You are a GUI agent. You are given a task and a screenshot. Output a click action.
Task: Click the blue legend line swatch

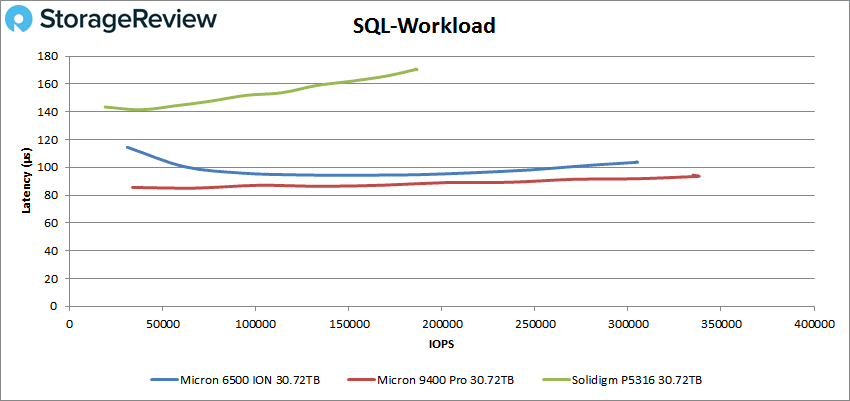164,380
